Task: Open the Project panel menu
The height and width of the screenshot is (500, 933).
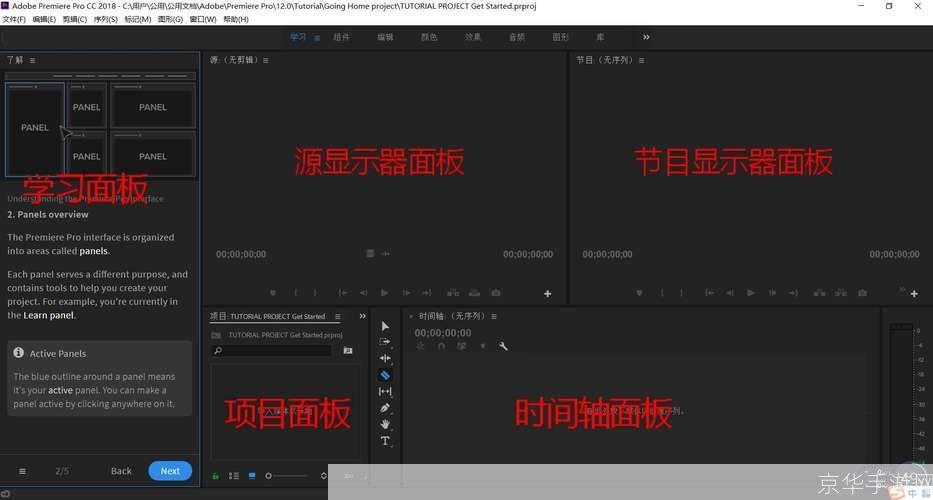Action: 337,317
